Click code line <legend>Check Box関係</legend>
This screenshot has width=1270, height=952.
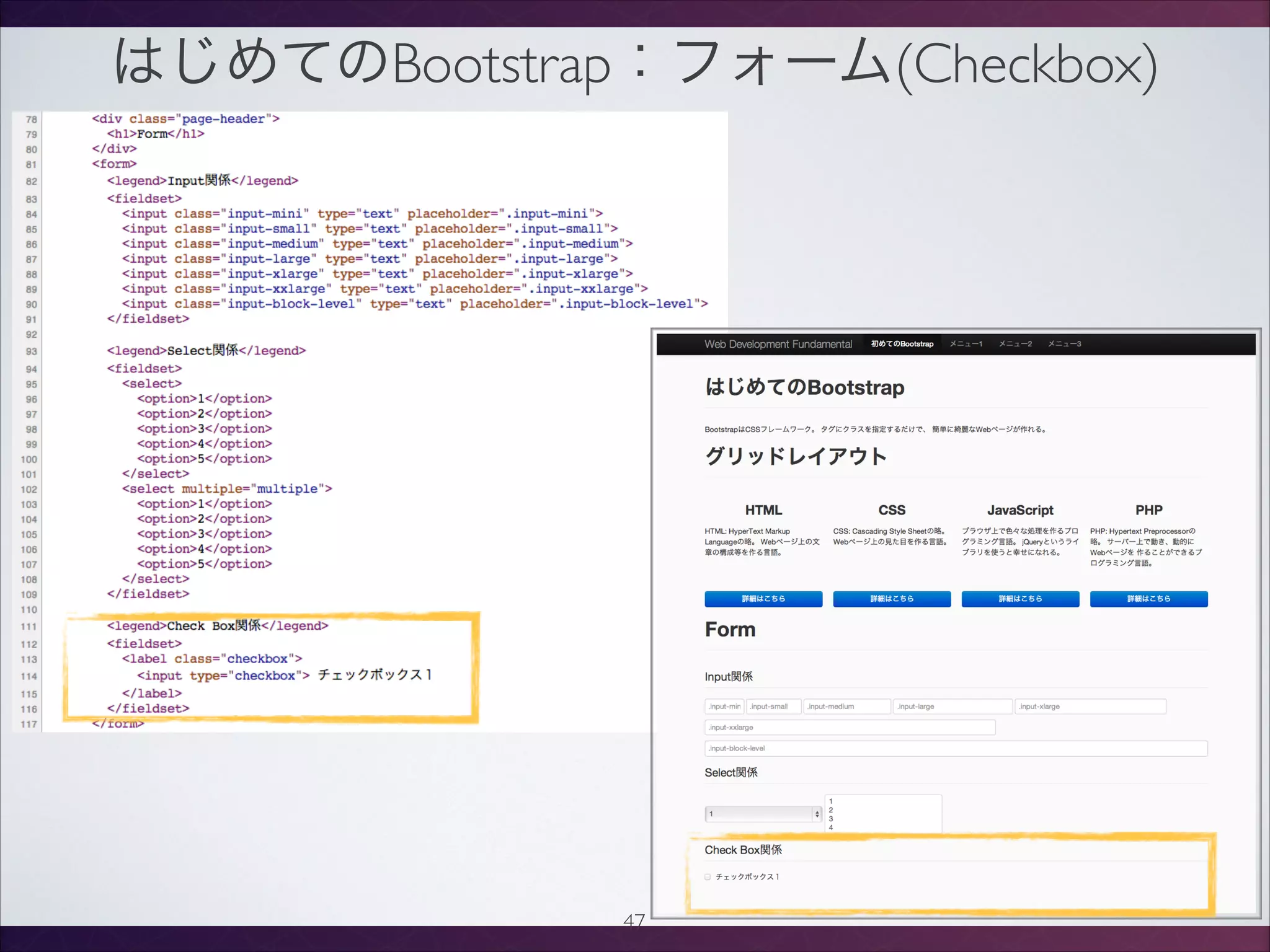pyautogui.click(x=217, y=626)
